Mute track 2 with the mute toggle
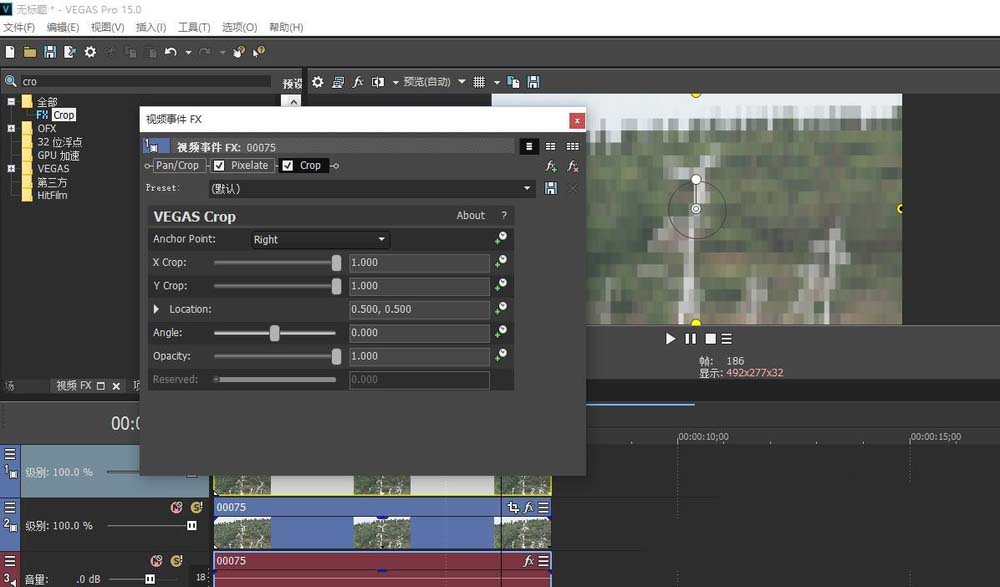 coord(177,508)
